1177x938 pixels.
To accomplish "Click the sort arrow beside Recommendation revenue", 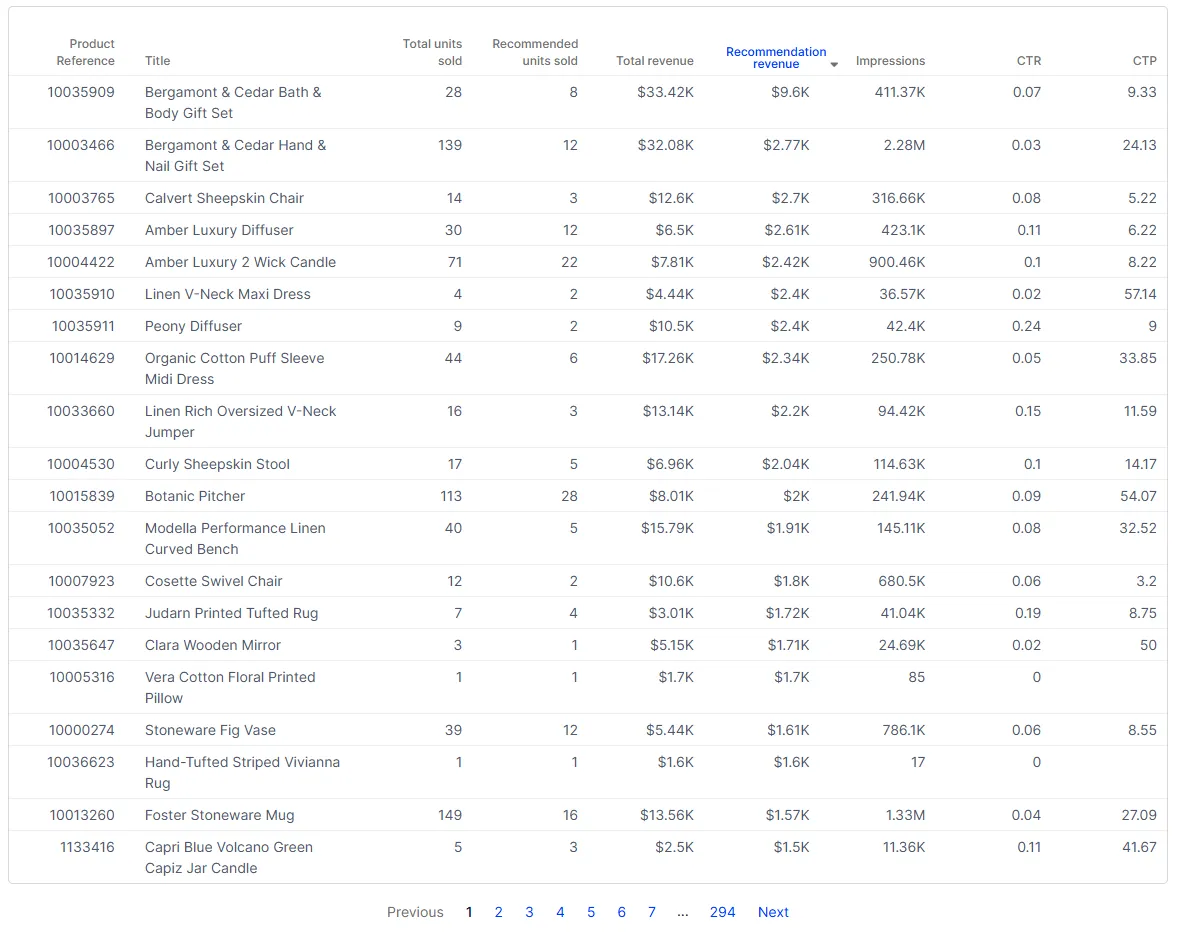I will click(x=834, y=65).
